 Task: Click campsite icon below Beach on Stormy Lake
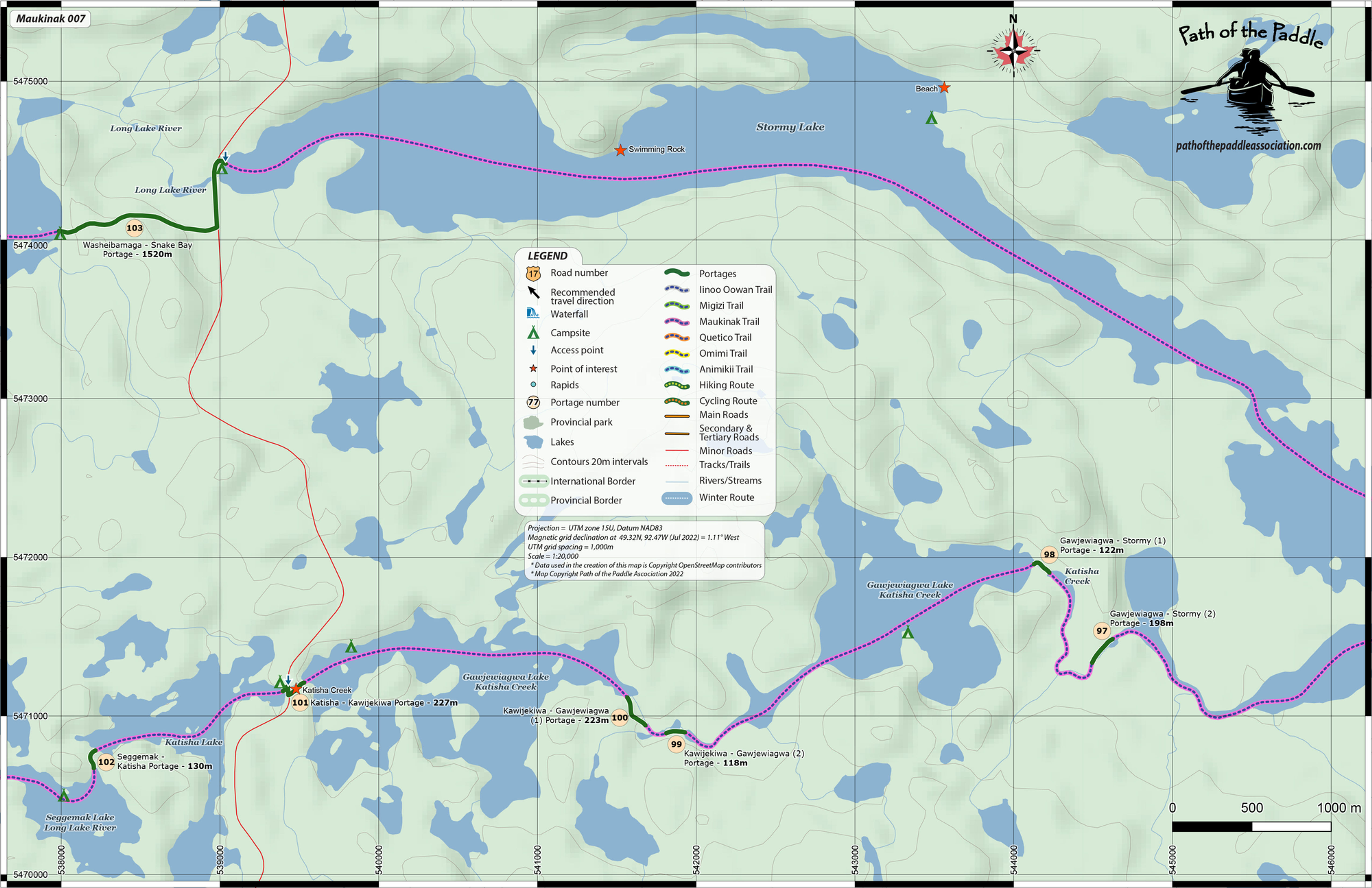pos(932,119)
